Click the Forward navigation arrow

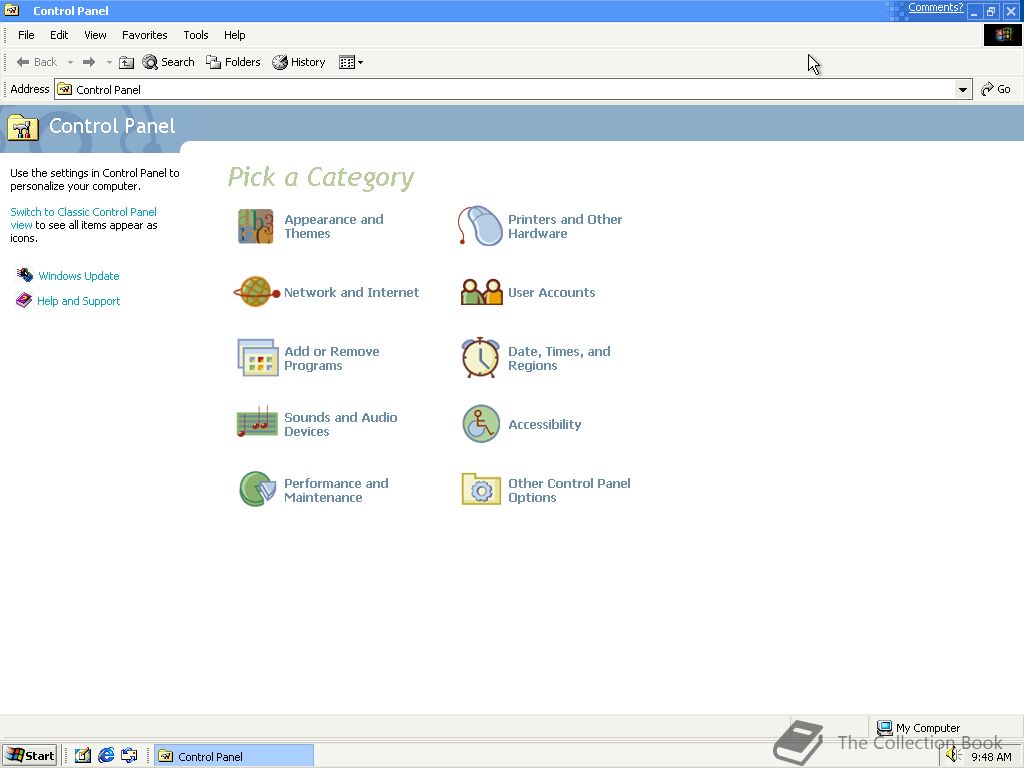point(89,62)
